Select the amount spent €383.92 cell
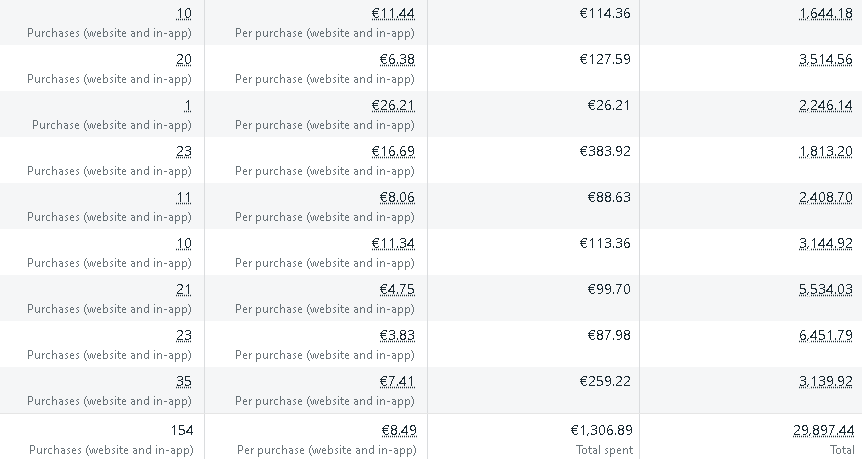The height and width of the screenshot is (459, 862). 605,151
